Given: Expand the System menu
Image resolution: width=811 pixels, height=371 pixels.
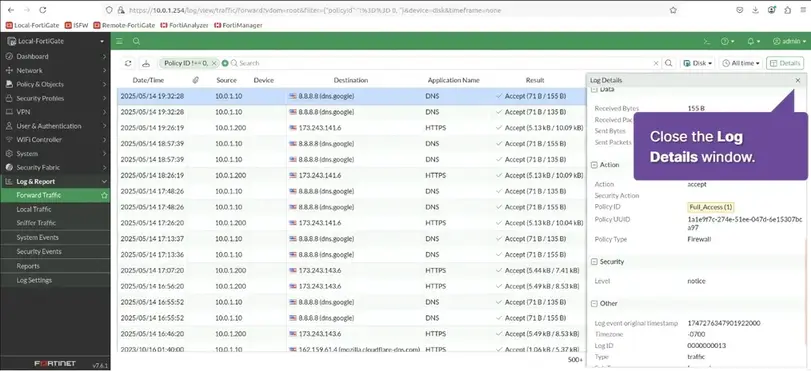Looking at the screenshot, I should [x=55, y=154].
